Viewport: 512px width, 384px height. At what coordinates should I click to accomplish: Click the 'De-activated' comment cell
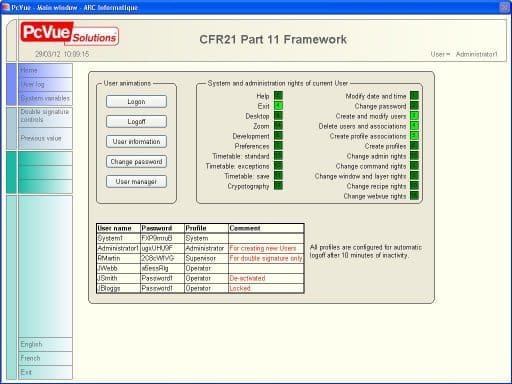pos(266,278)
